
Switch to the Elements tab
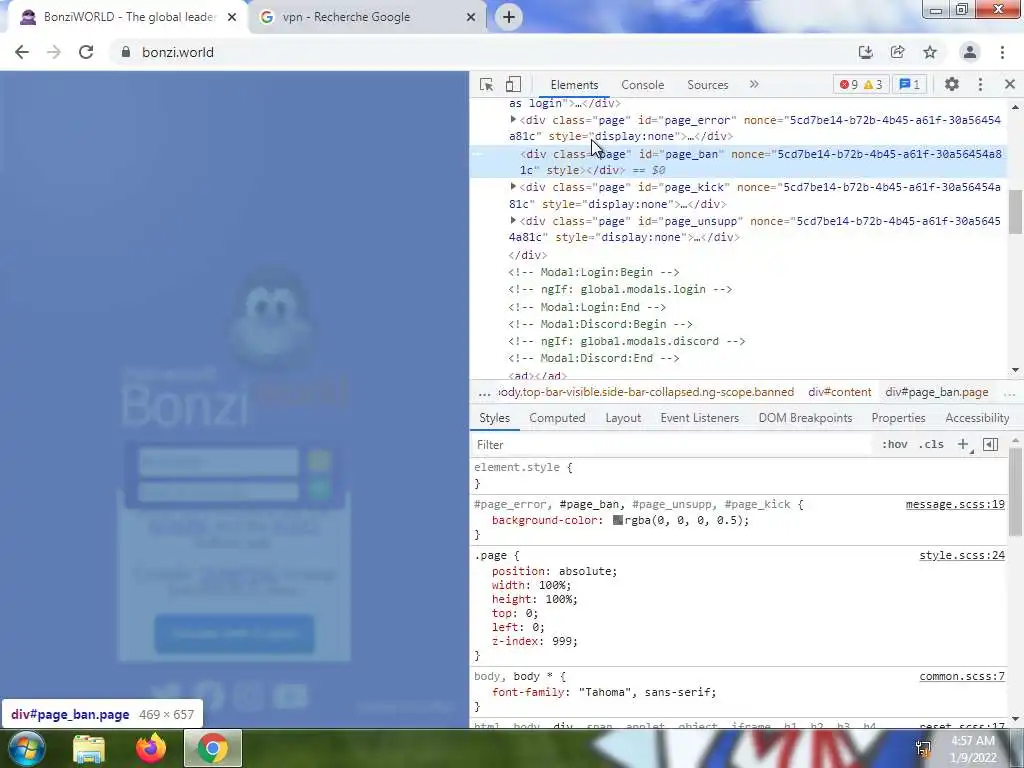pos(574,85)
